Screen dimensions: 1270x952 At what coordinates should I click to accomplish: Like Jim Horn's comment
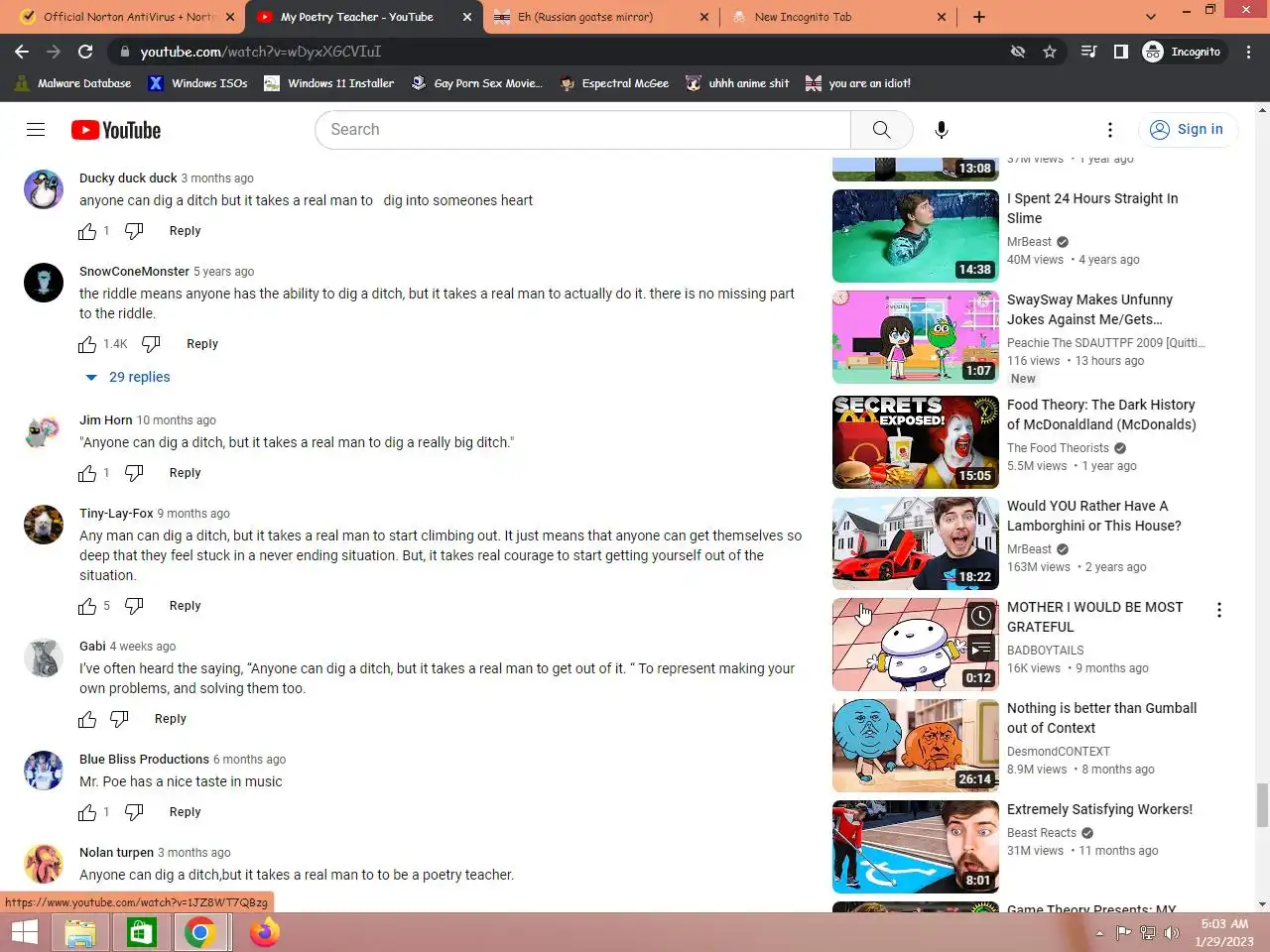click(87, 473)
